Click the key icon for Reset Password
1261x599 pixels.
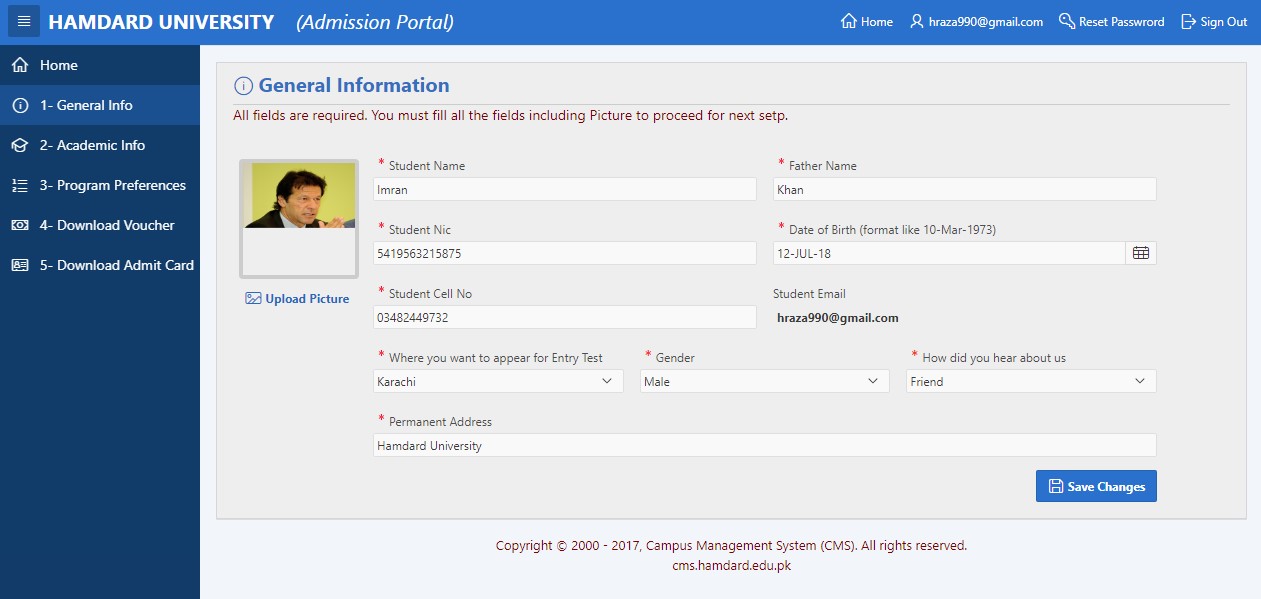point(1067,21)
